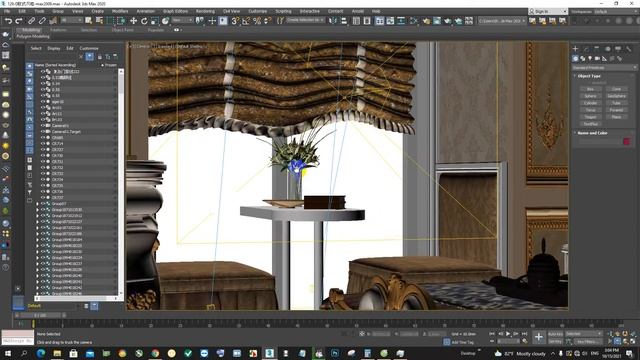Open the Graph Editors menu

tap(176, 11)
